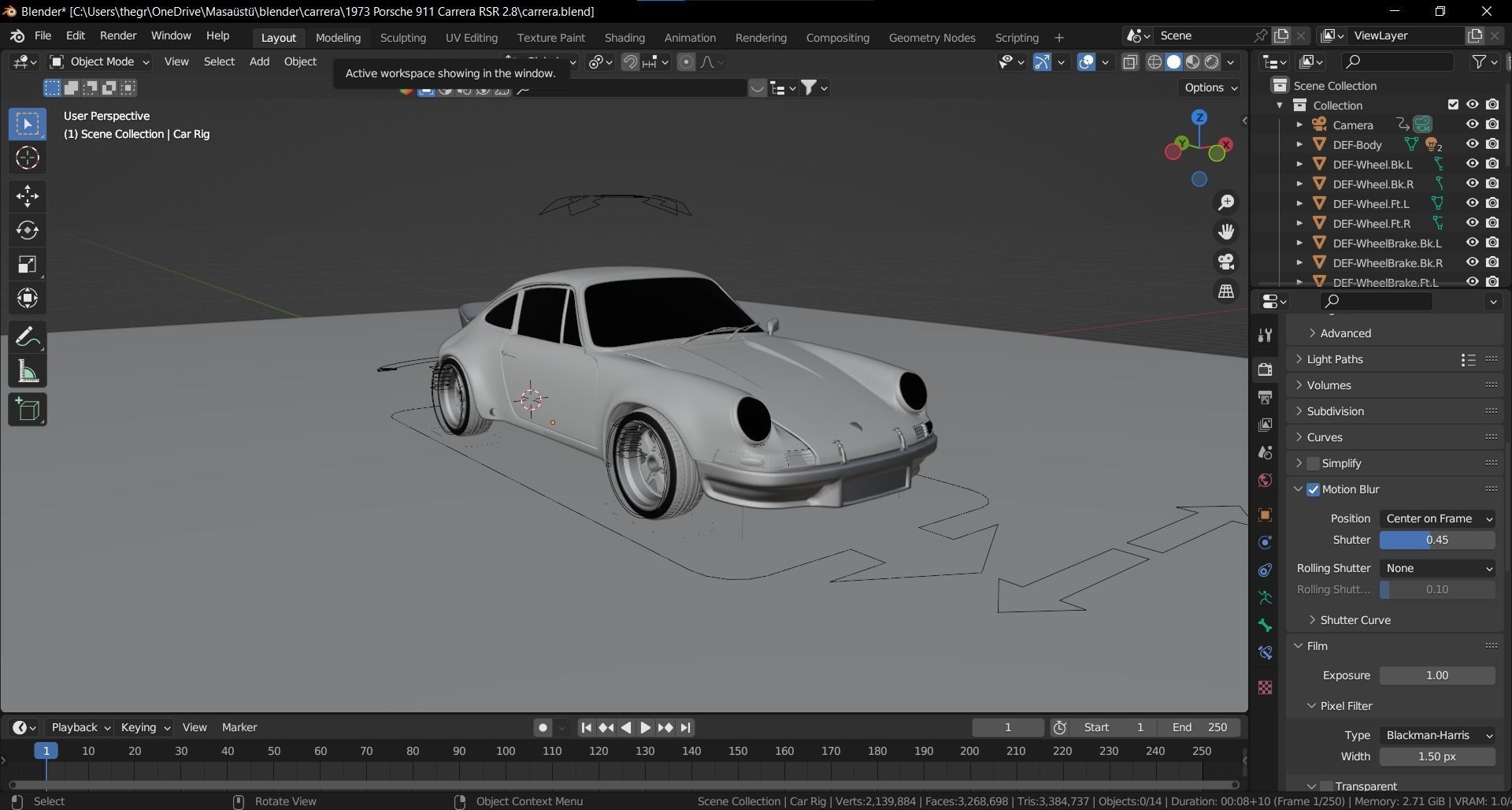Image resolution: width=1512 pixels, height=810 pixels.
Task: Add a new workspace with plus
Action: tap(1058, 37)
